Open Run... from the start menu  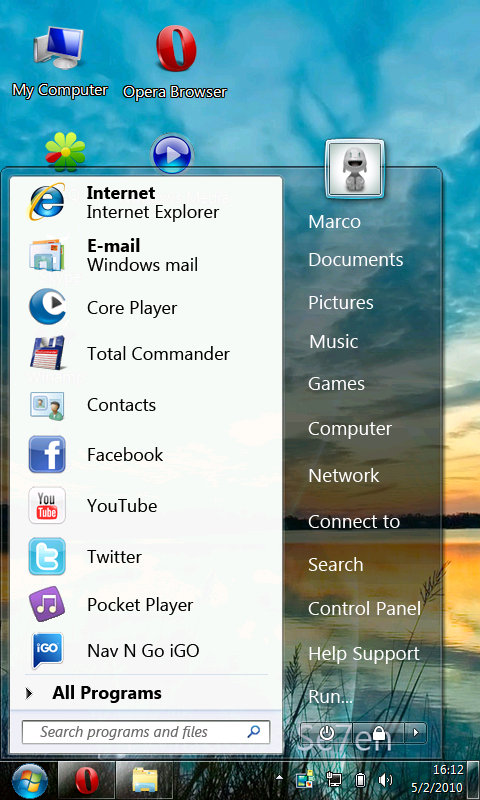pyautogui.click(x=330, y=697)
